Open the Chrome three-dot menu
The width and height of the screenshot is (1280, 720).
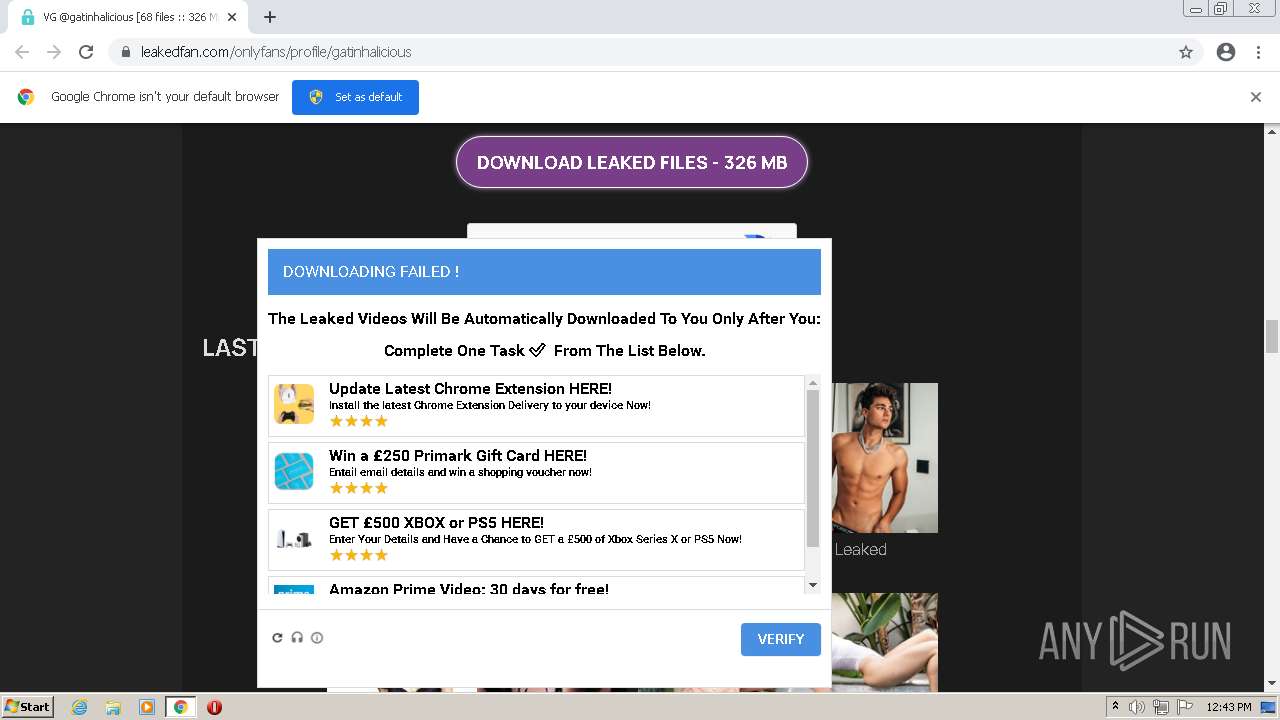[x=1258, y=52]
